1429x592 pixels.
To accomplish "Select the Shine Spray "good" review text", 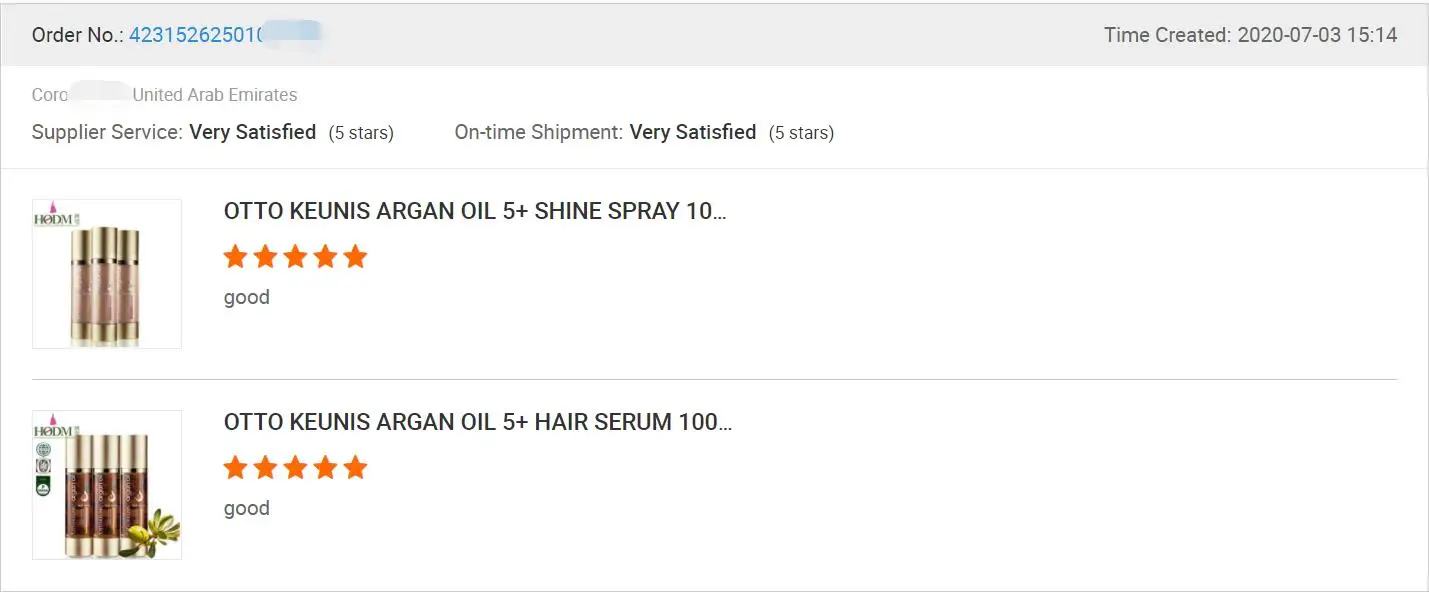I will [x=247, y=297].
